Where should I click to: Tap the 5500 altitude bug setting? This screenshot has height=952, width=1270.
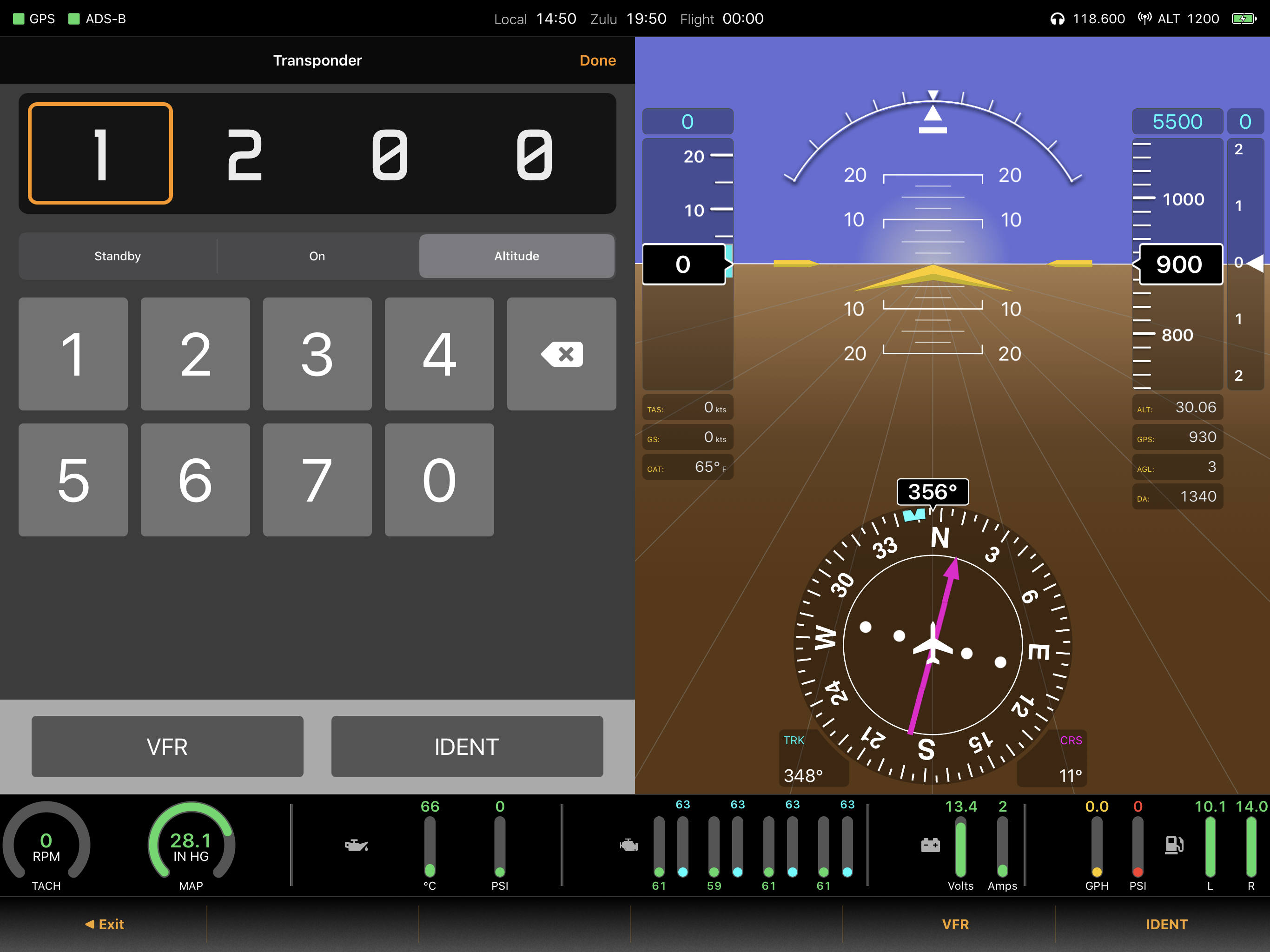(x=1177, y=122)
